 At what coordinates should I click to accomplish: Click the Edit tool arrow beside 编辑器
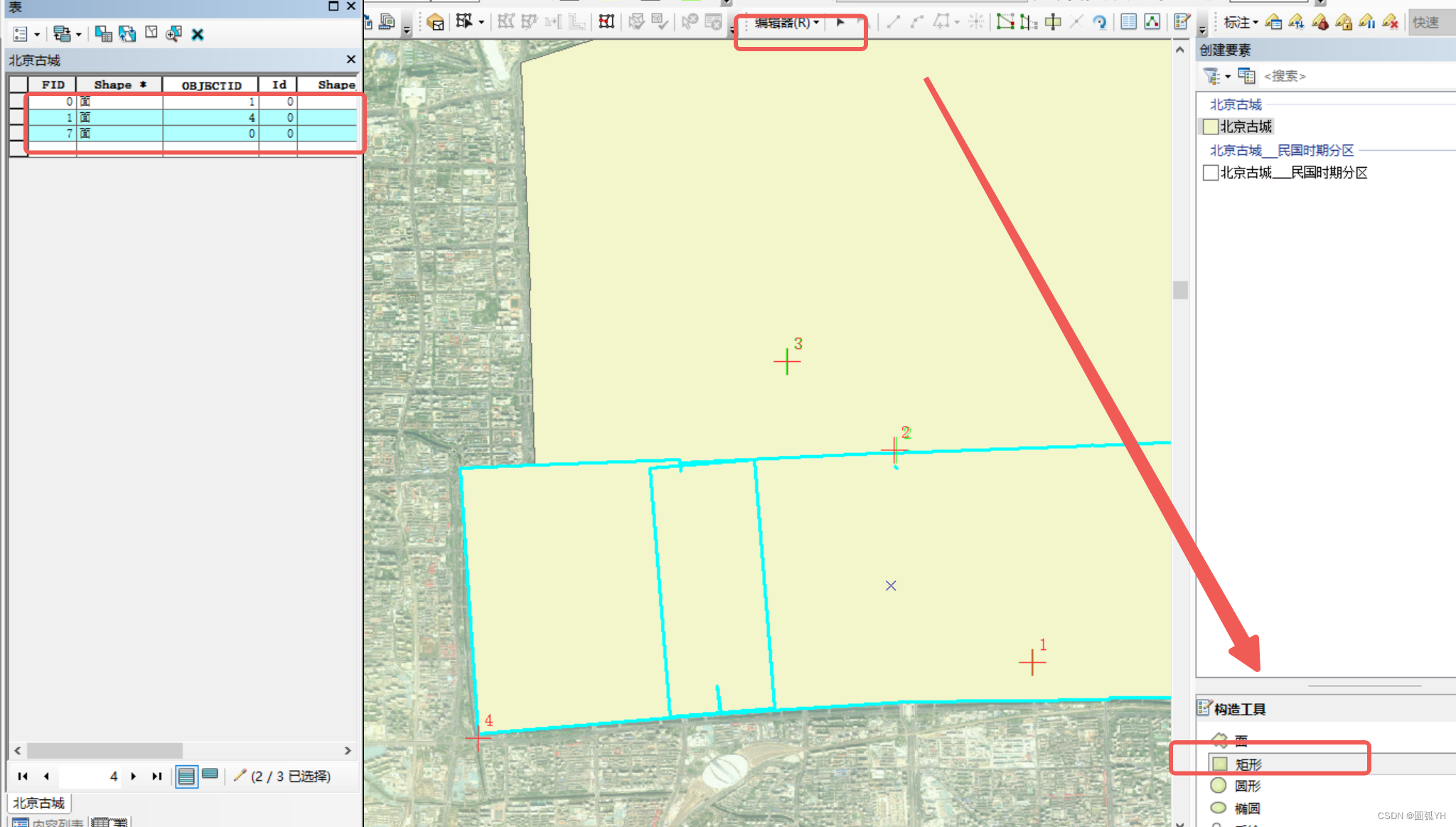pos(840,23)
